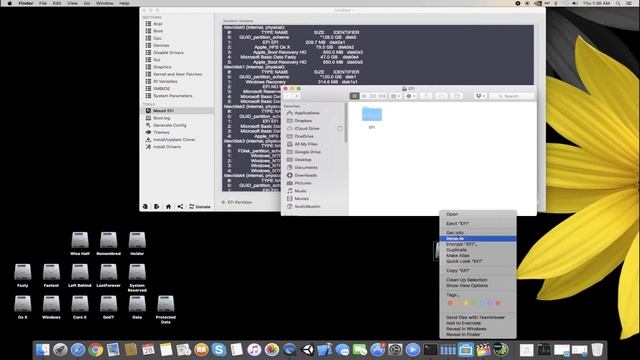The height and width of the screenshot is (360, 640).
Task: Select the Left Behind drive on desktop
Action: pyautogui.click(x=80, y=276)
